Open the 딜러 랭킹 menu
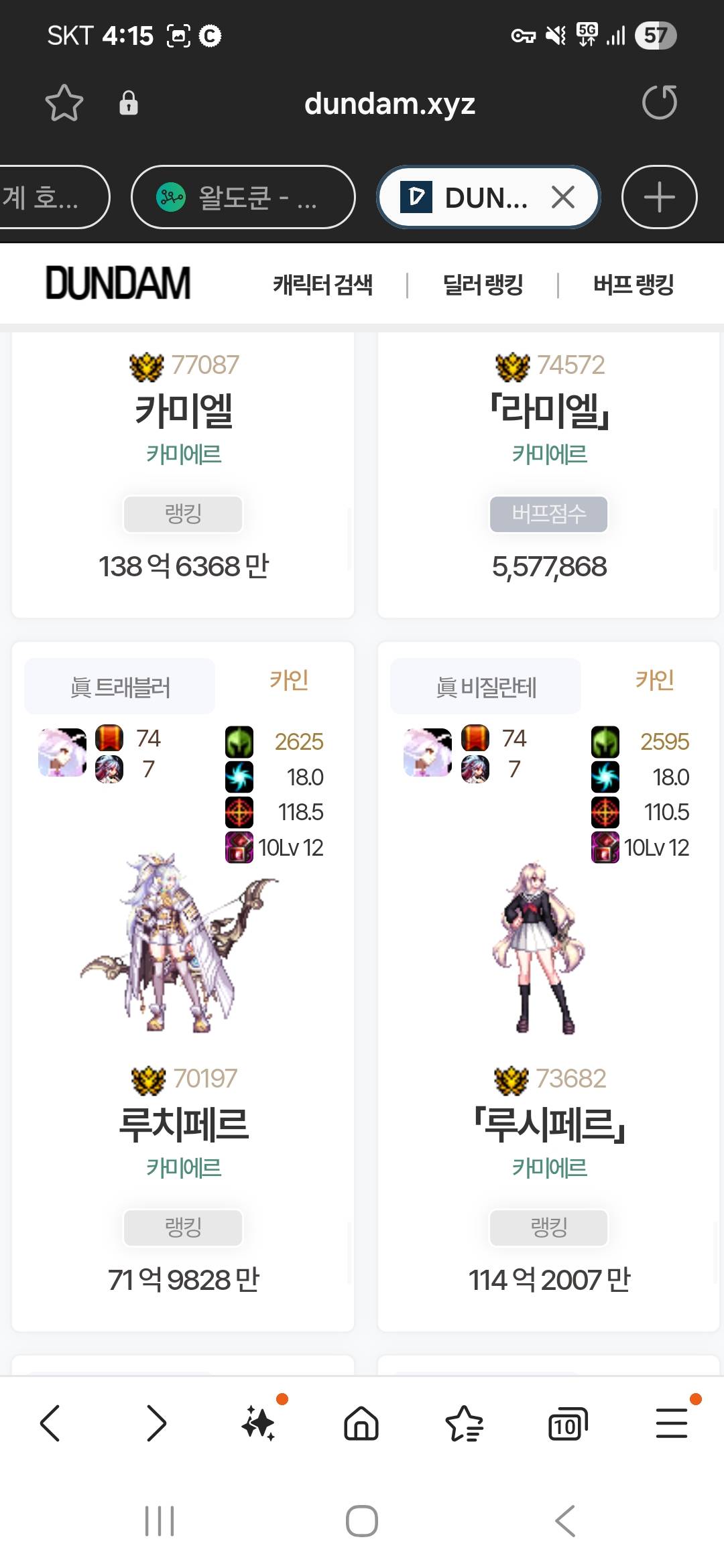 (x=483, y=285)
